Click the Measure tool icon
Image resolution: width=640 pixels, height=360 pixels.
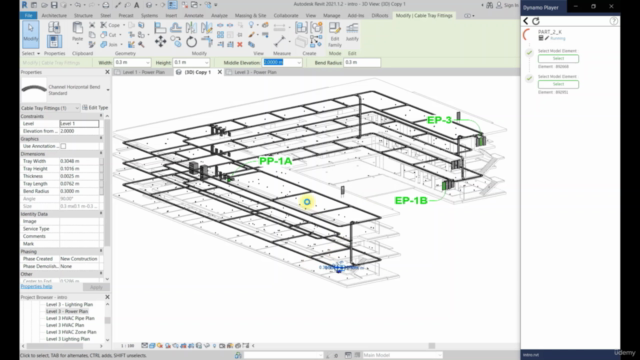tap(280, 41)
